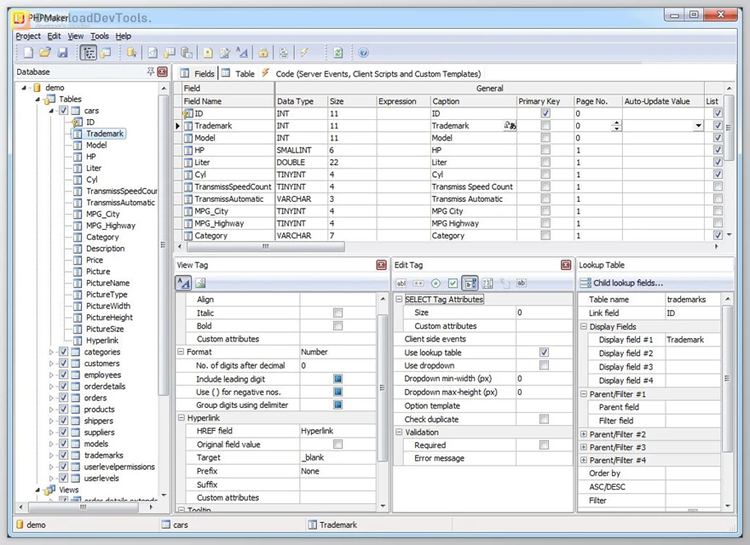Viewport: 750px width, 545px height.
Task: Click the fields grid horizontal scrollbar thumb
Action: 265,246
